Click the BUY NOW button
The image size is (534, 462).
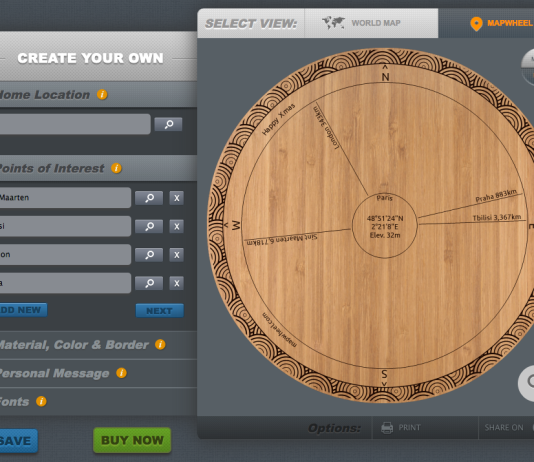click(x=132, y=440)
